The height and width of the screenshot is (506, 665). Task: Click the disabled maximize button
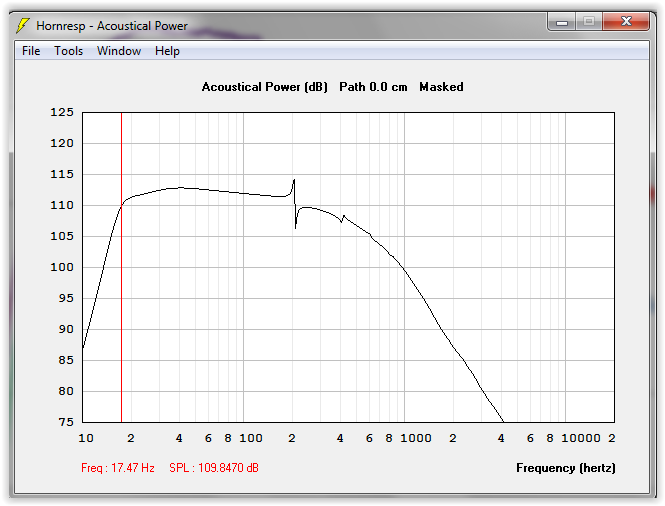click(589, 22)
